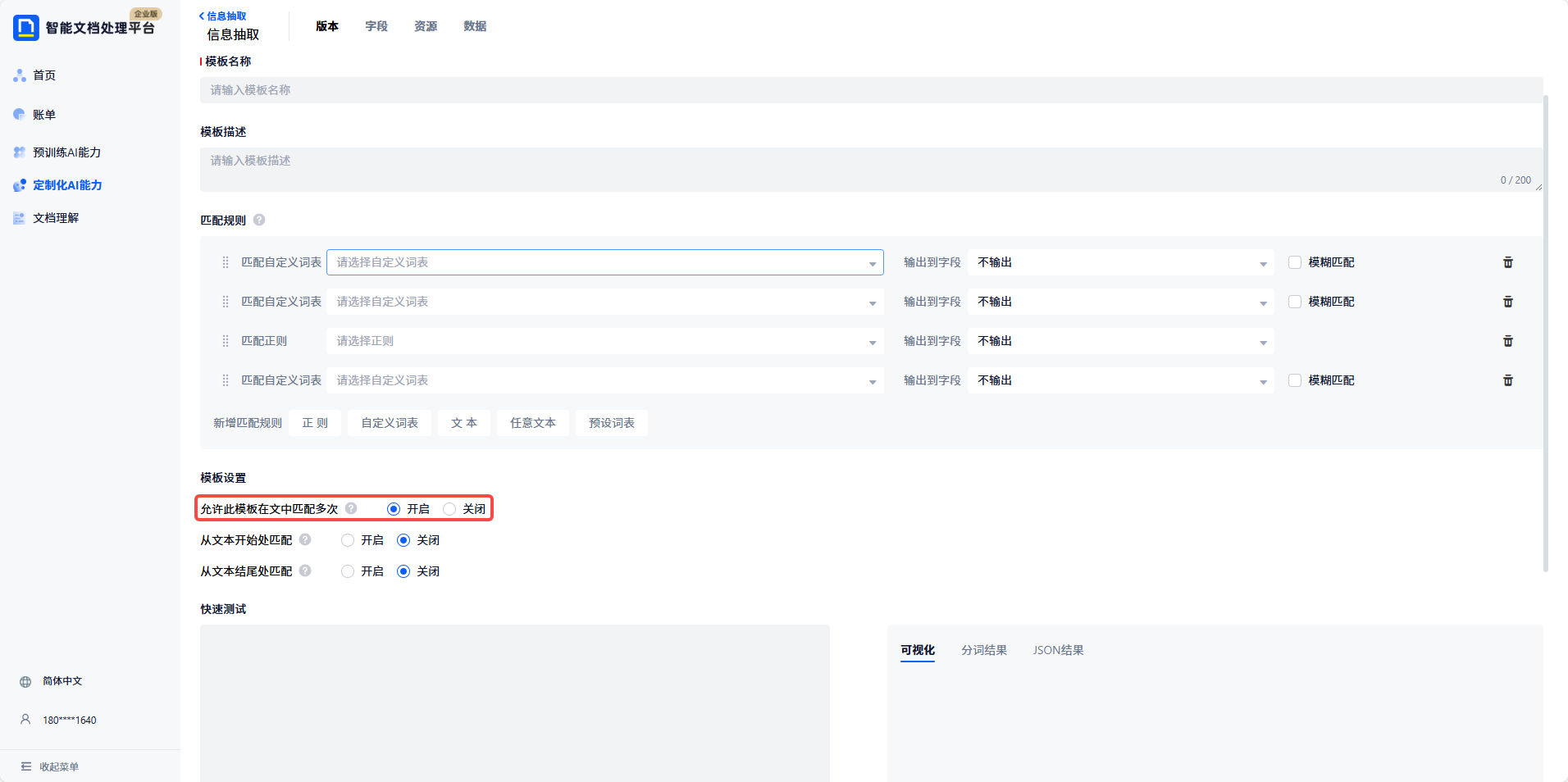Click 简体中文 language selector
Screen dimensions: 1568x782
tap(62, 681)
